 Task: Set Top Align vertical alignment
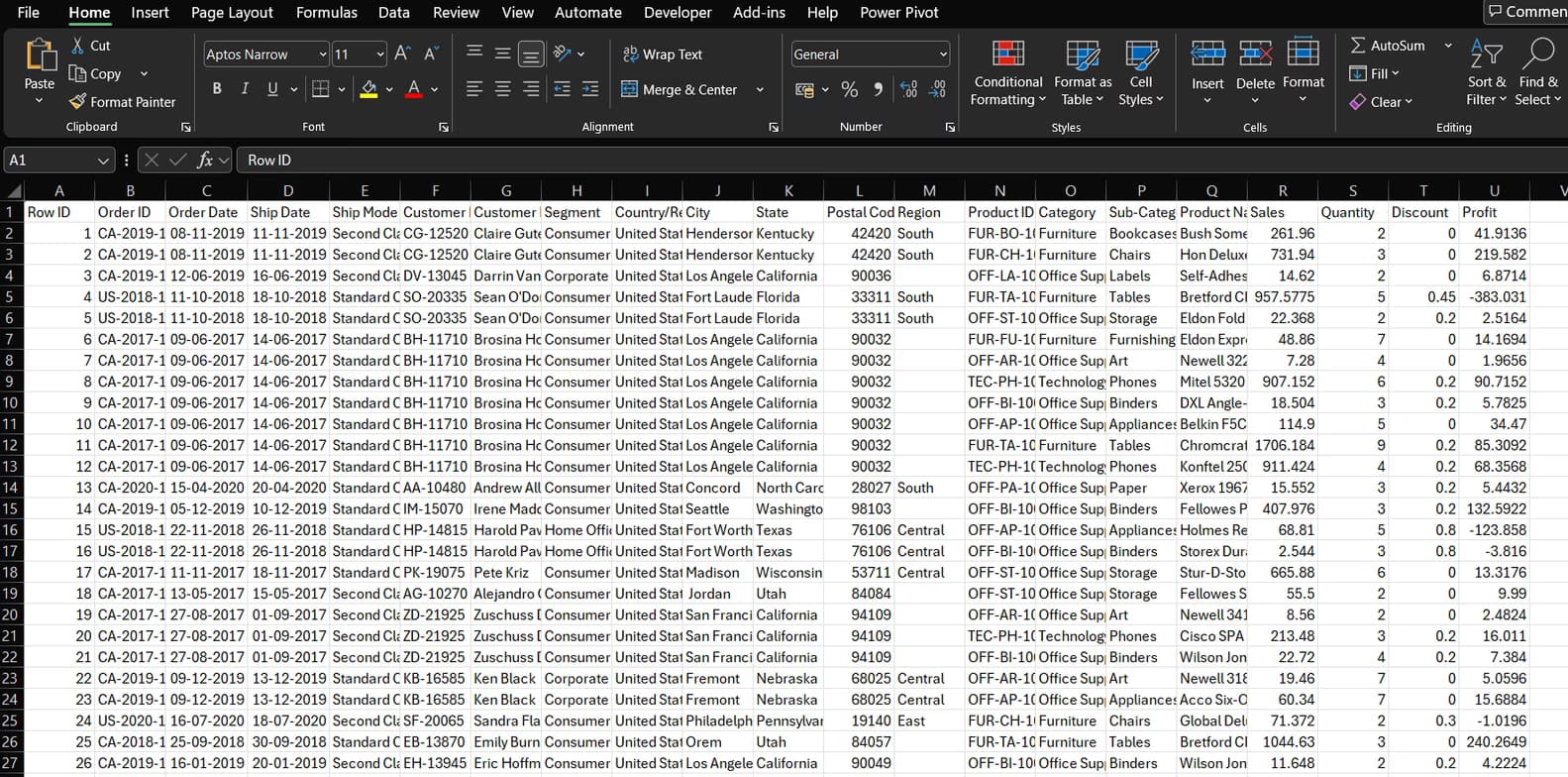coord(474,53)
